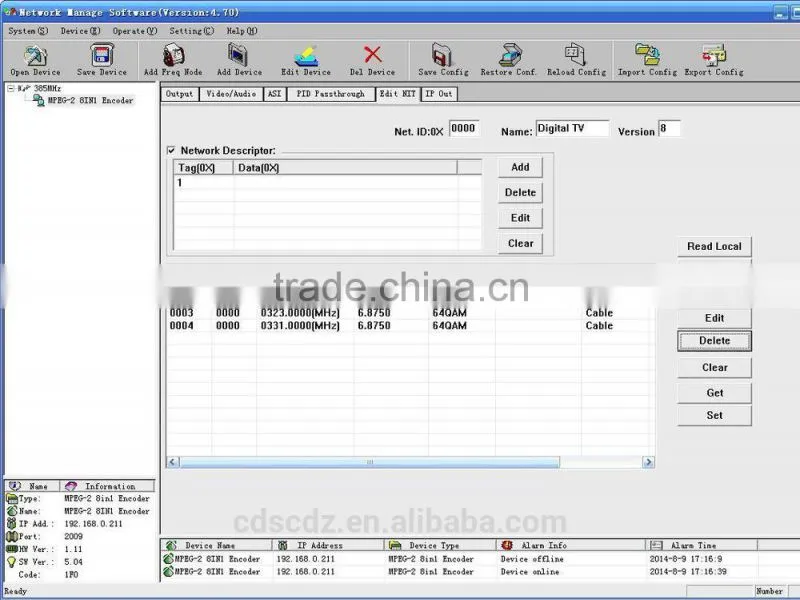
Task: Click the horizontal scrollbar left arrow
Action: click(x=172, y=462)
